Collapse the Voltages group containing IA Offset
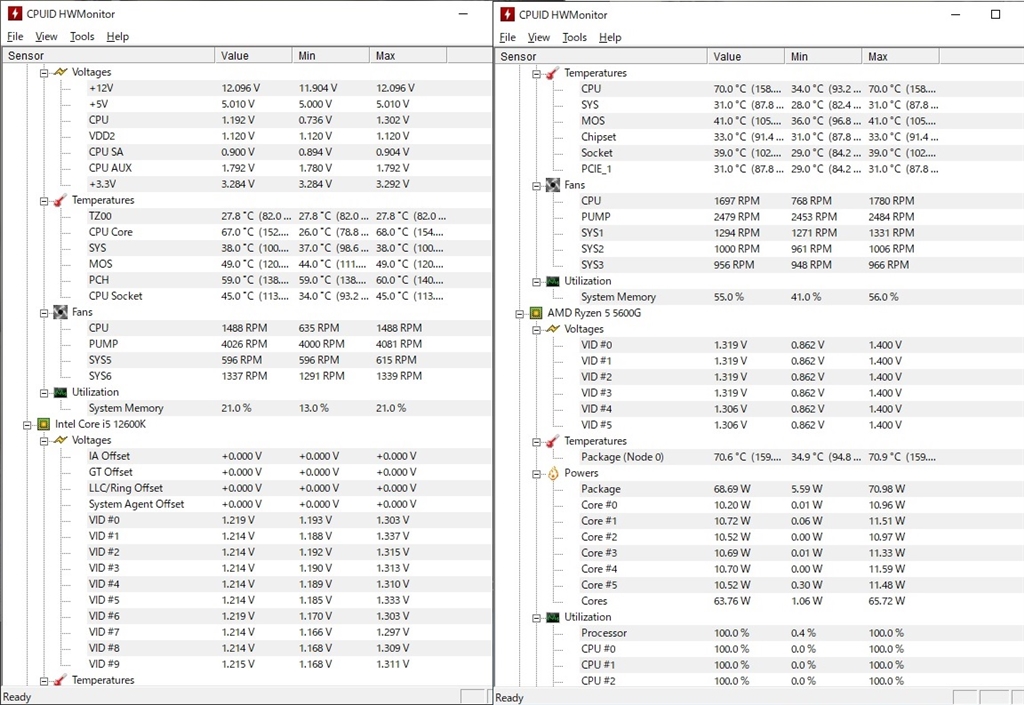 (44, 441)
